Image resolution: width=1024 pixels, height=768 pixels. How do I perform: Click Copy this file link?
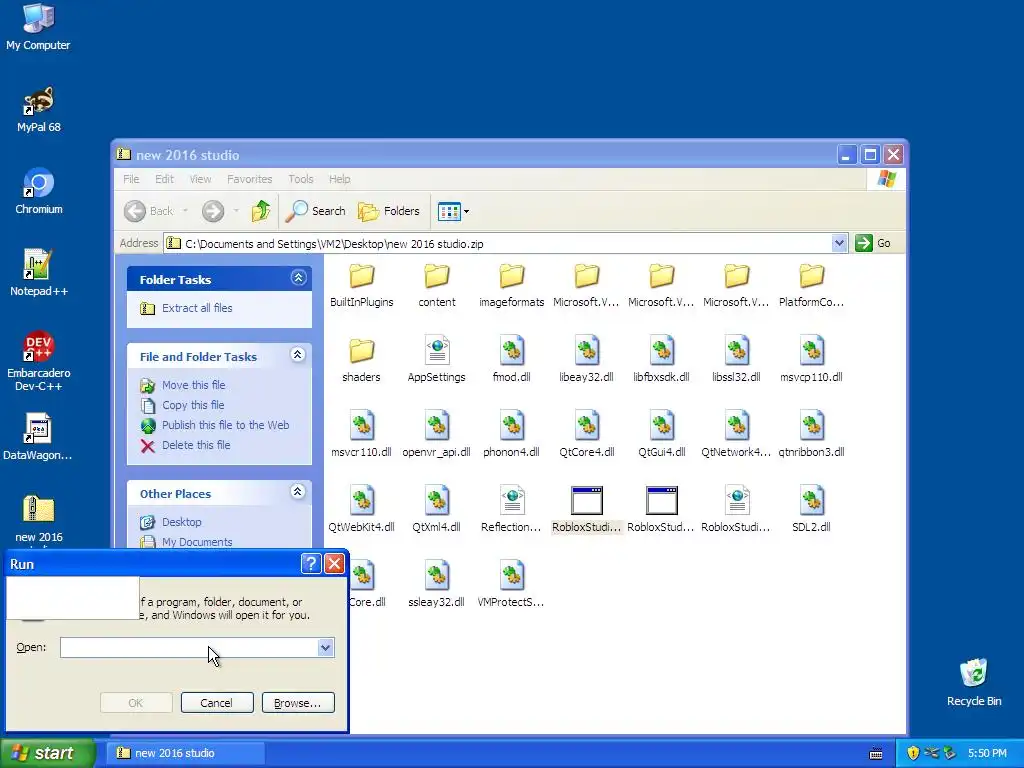tap(193, 406)
